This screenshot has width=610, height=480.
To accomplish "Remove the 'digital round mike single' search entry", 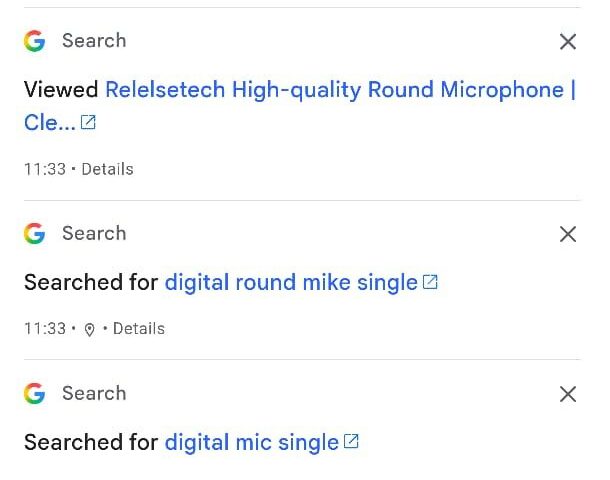I will point(568,234).
